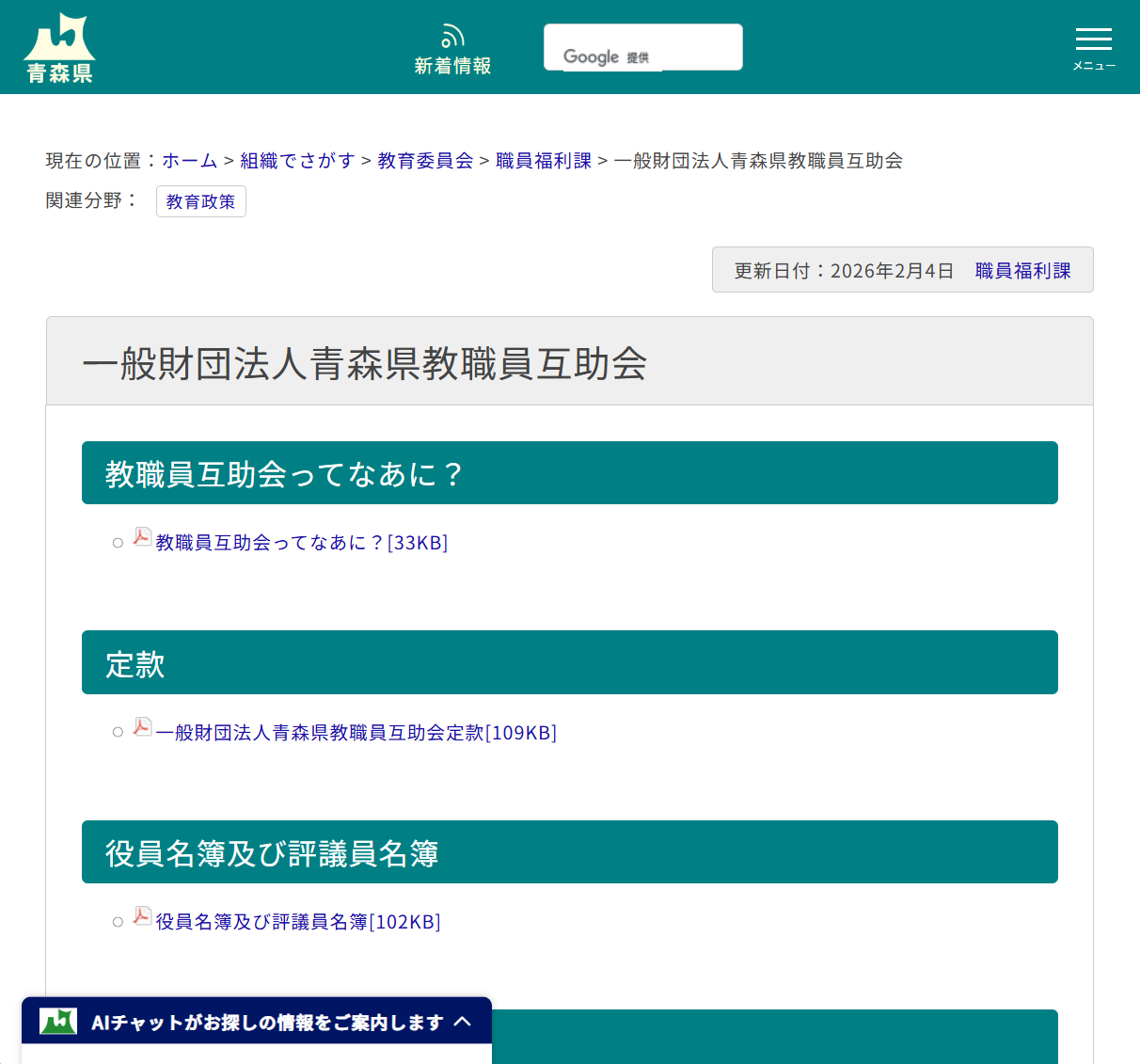The width and height of the screenshot is (1140, 1064).
Task: Open the 職員福利課 breadcrumb link
Action: [543, 161]
